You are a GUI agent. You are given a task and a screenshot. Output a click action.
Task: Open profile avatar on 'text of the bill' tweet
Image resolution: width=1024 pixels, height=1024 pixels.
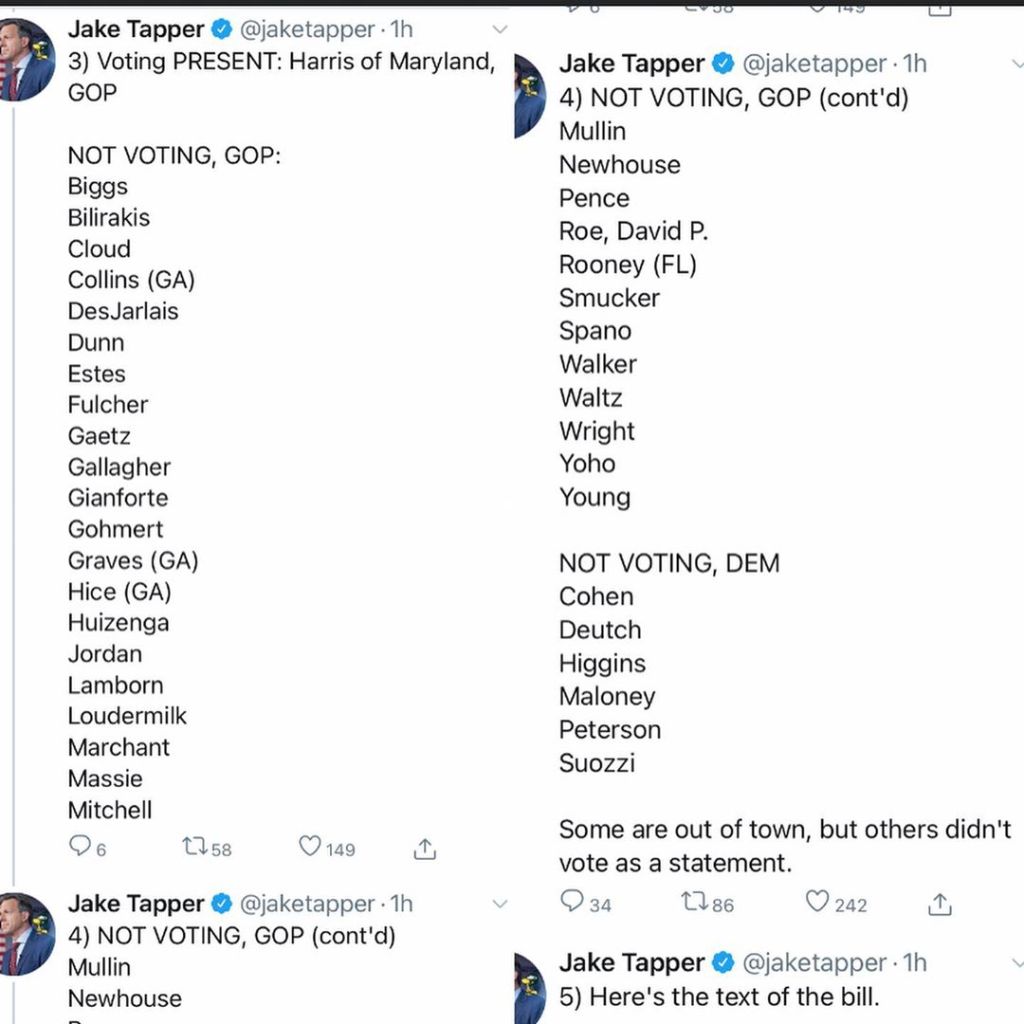pos(530,990)
